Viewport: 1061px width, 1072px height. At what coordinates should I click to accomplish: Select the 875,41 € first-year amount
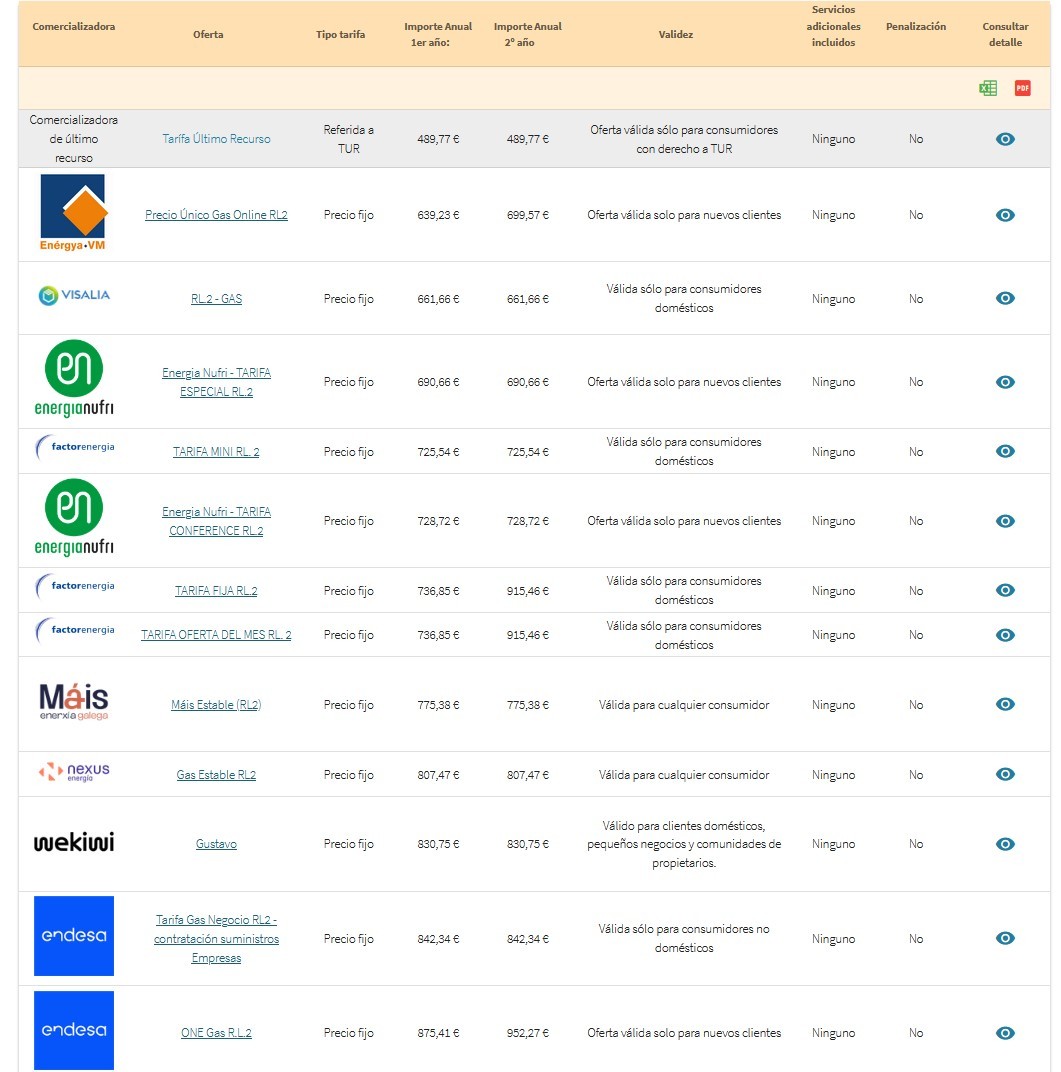(x=438, y=1033)
